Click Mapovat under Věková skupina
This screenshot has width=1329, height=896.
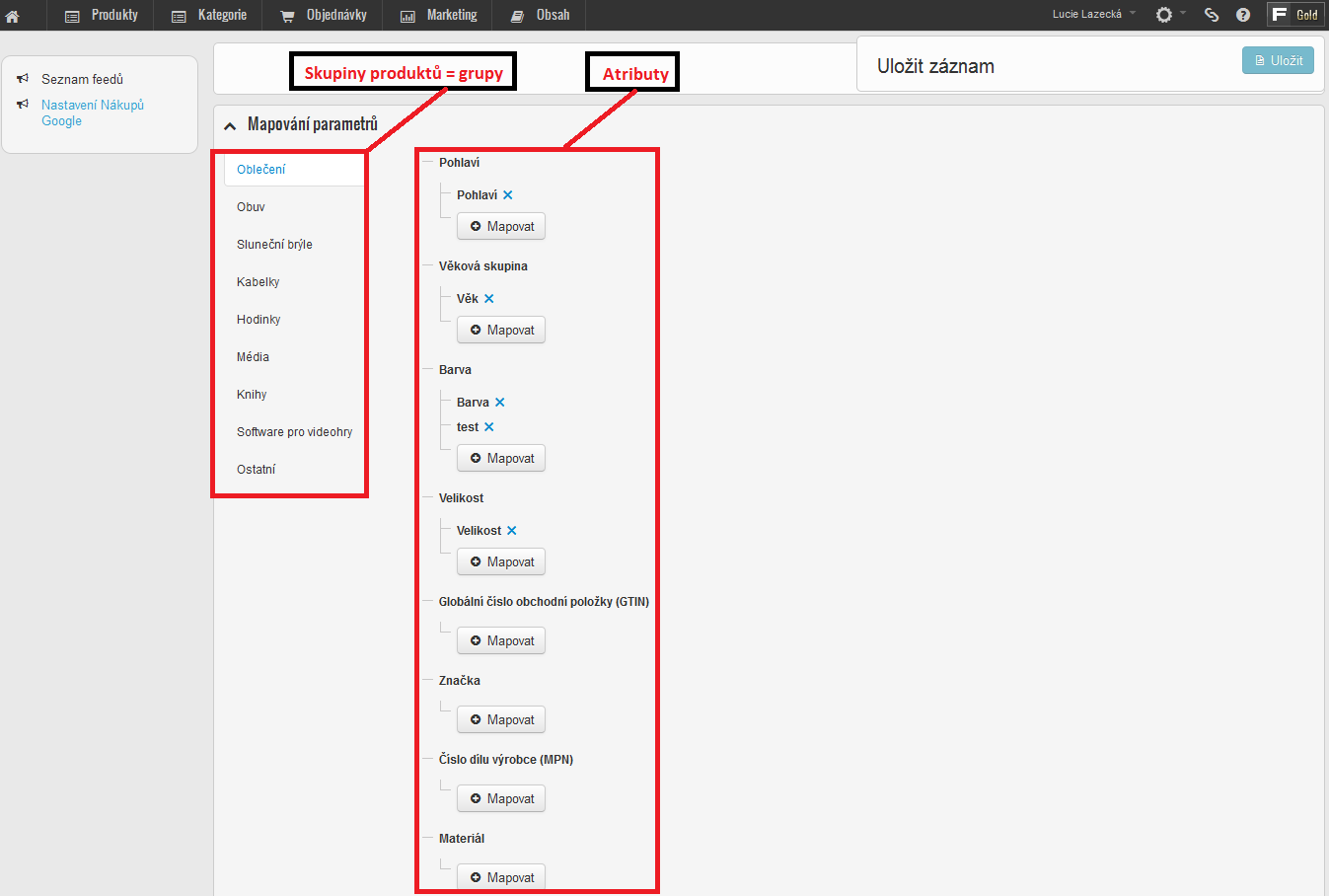point(501,331)
